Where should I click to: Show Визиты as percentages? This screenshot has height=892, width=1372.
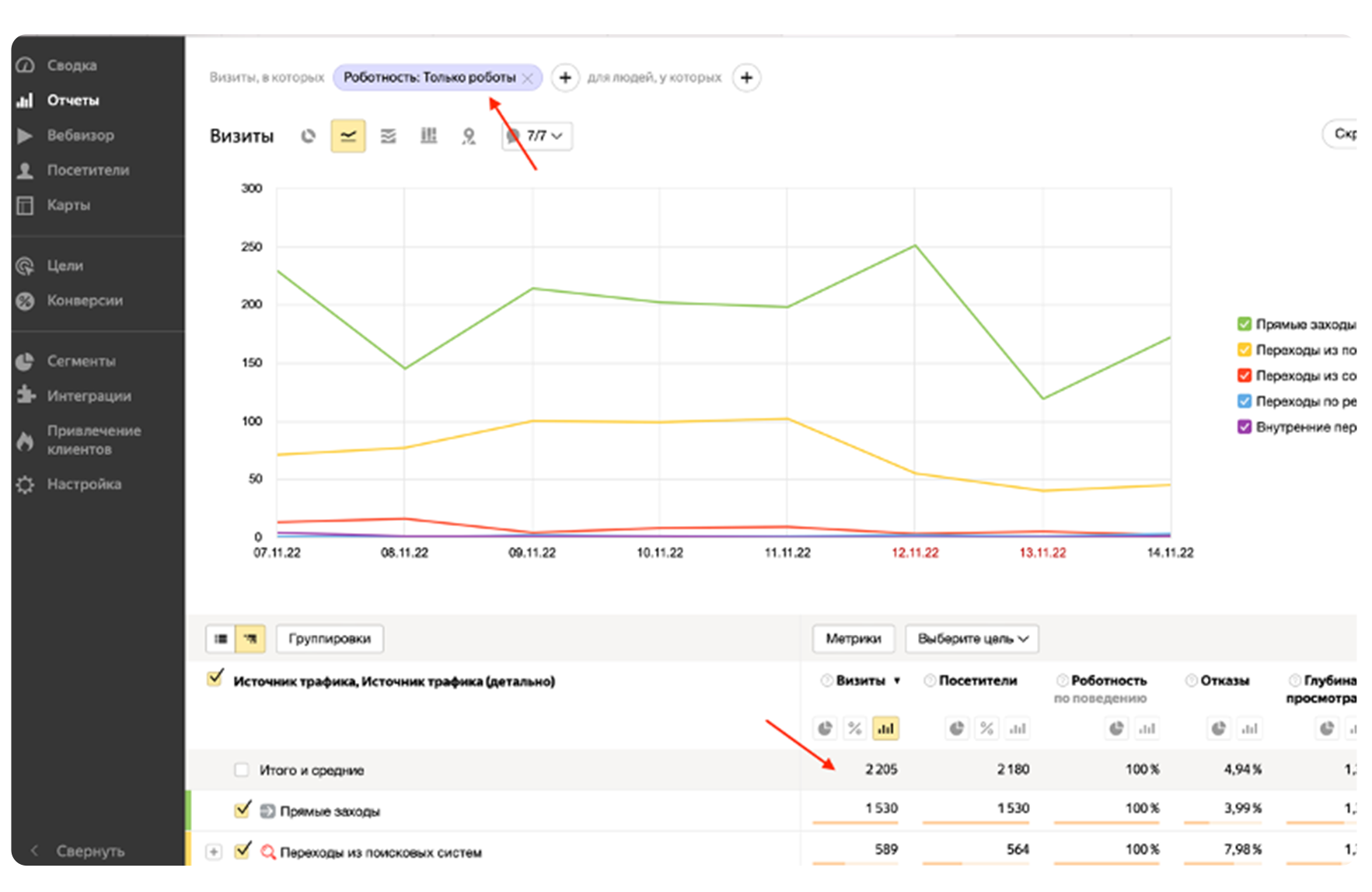(x=855, y=728)
